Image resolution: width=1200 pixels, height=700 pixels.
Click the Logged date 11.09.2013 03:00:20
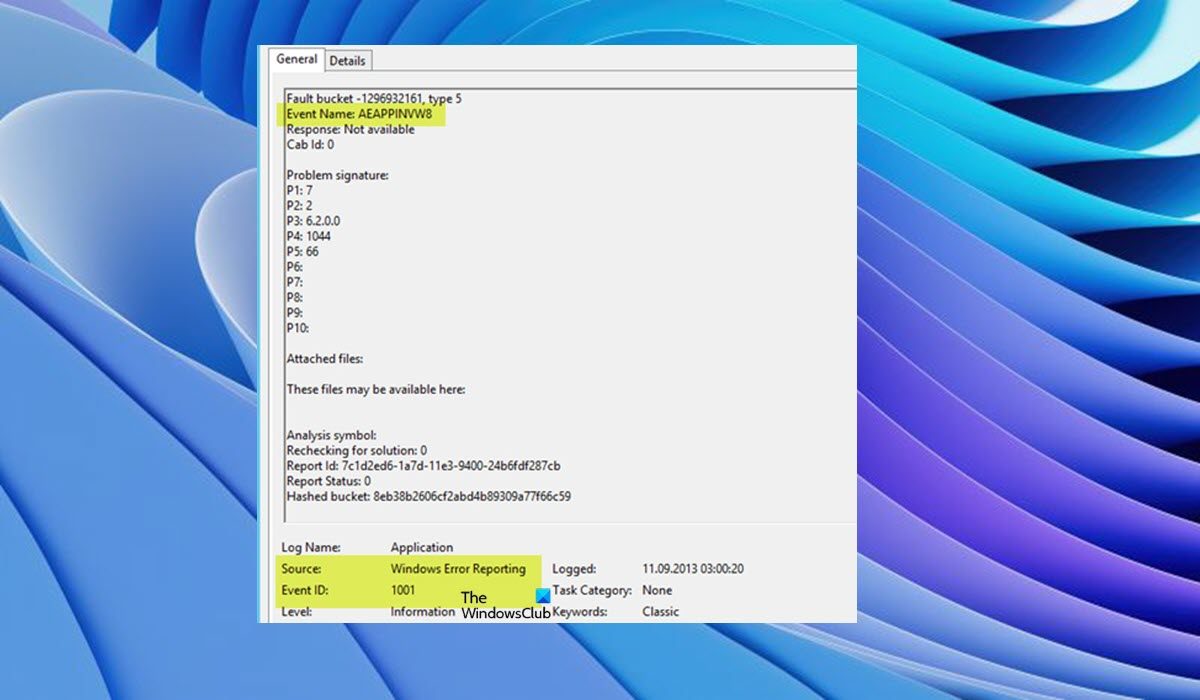[693, 569]
